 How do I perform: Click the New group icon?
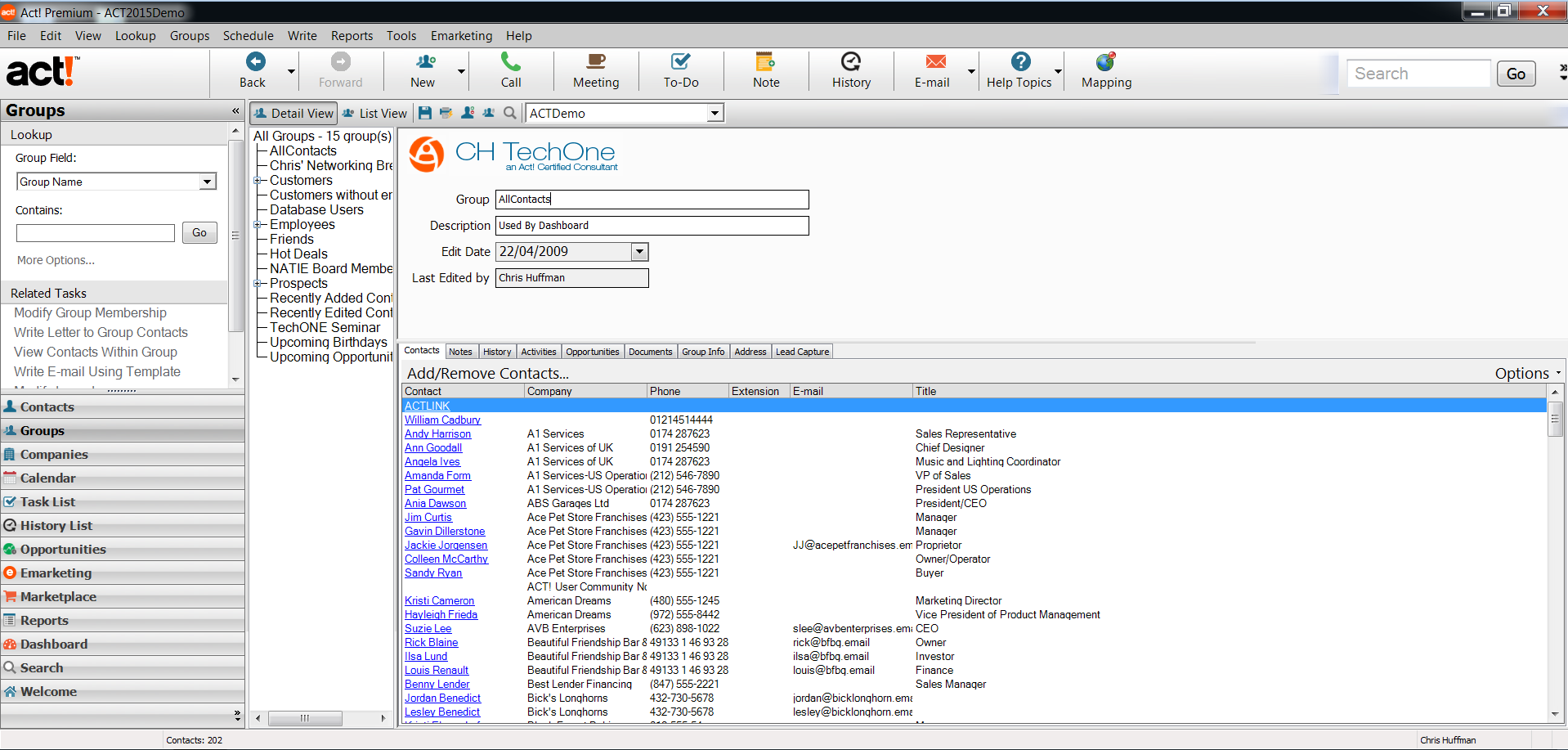(425, 61)
